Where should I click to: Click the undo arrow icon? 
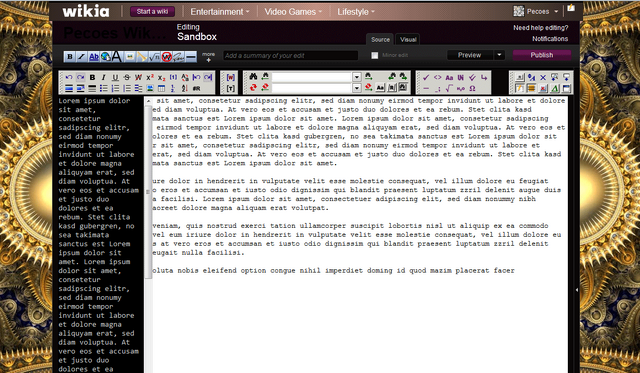click(x=69, y=77)
